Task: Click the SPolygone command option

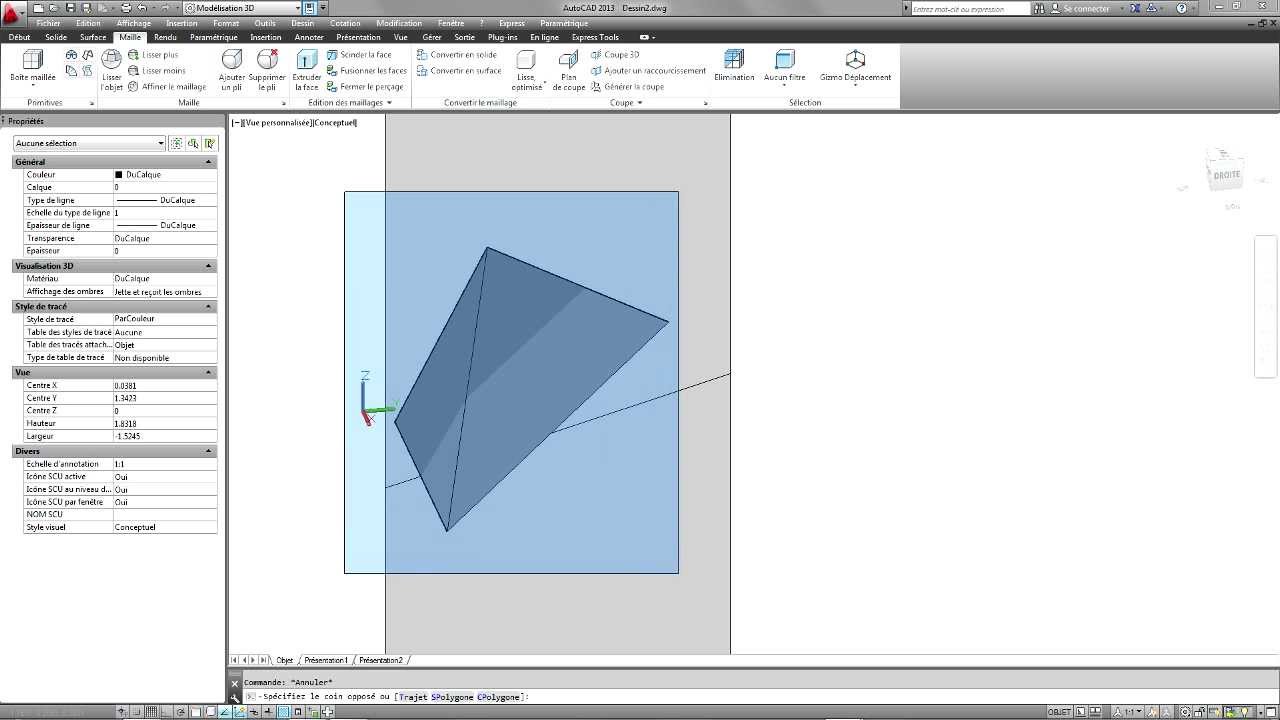Action: [452, 697]
